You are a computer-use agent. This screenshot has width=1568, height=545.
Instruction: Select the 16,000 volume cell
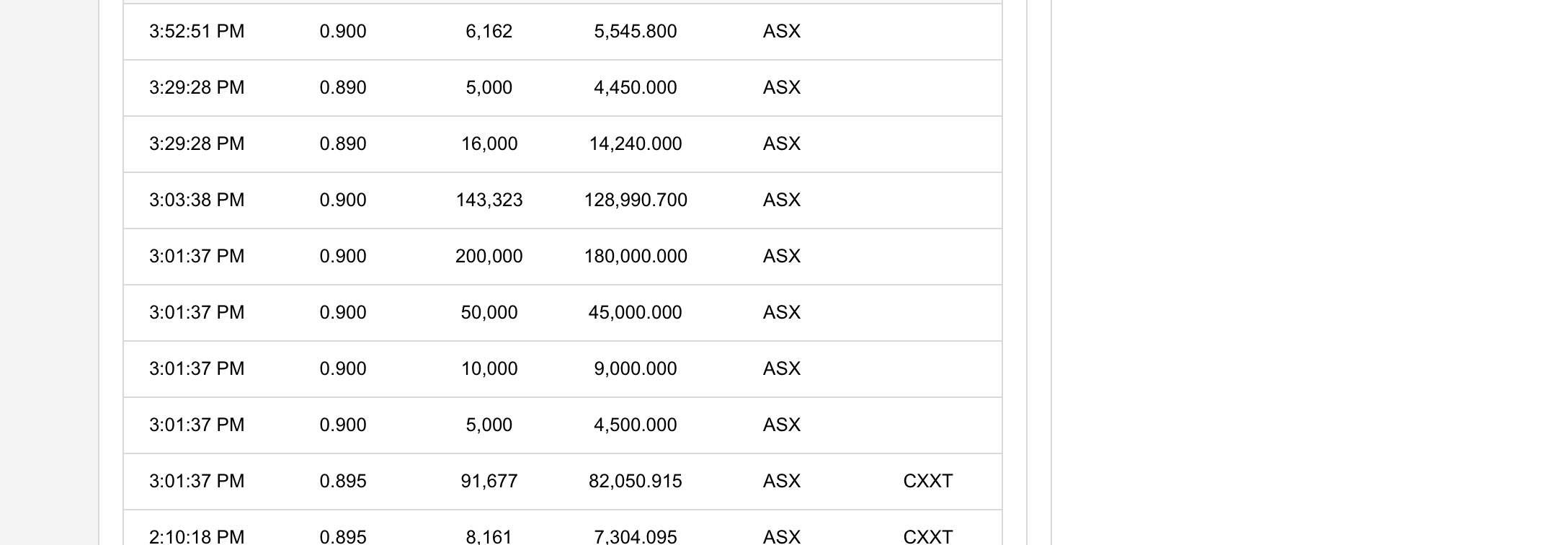489,144
